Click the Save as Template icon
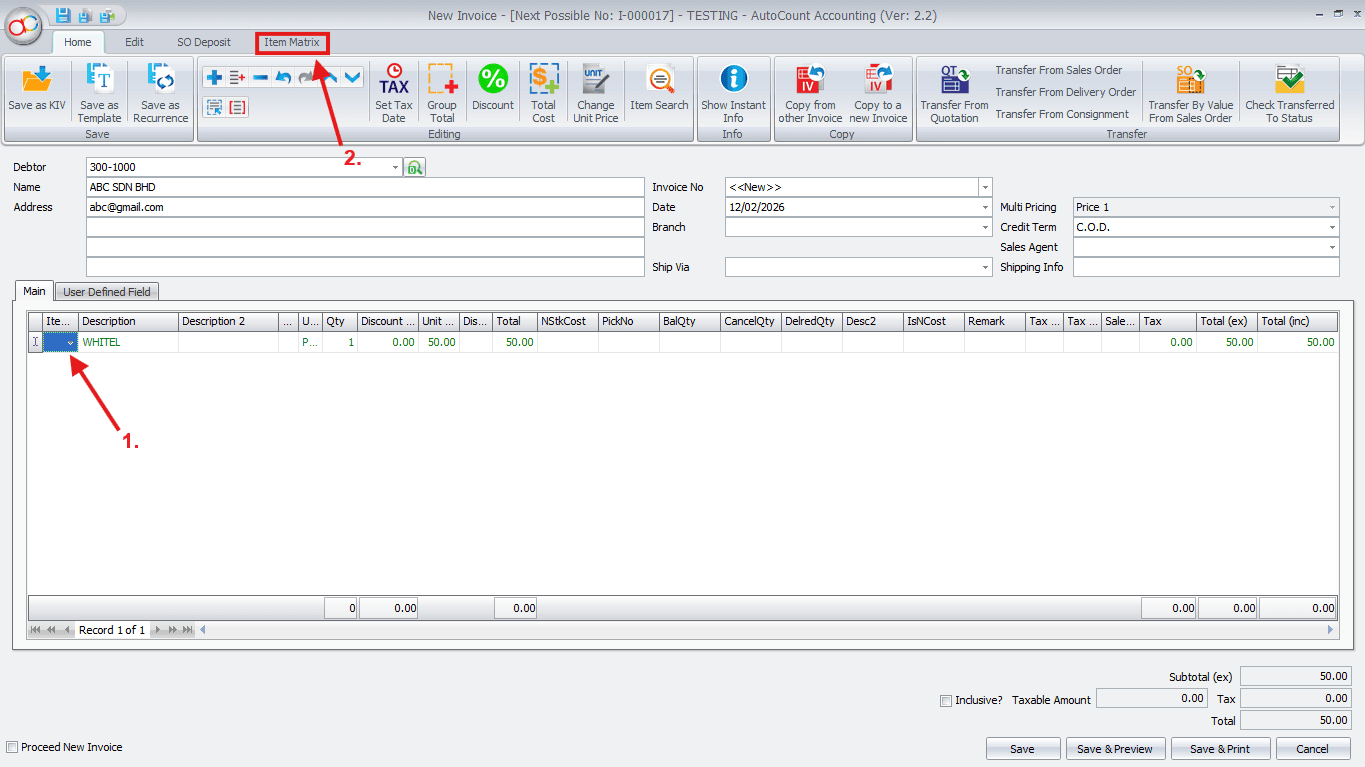The image size is (1365, 767). [99, 81]
